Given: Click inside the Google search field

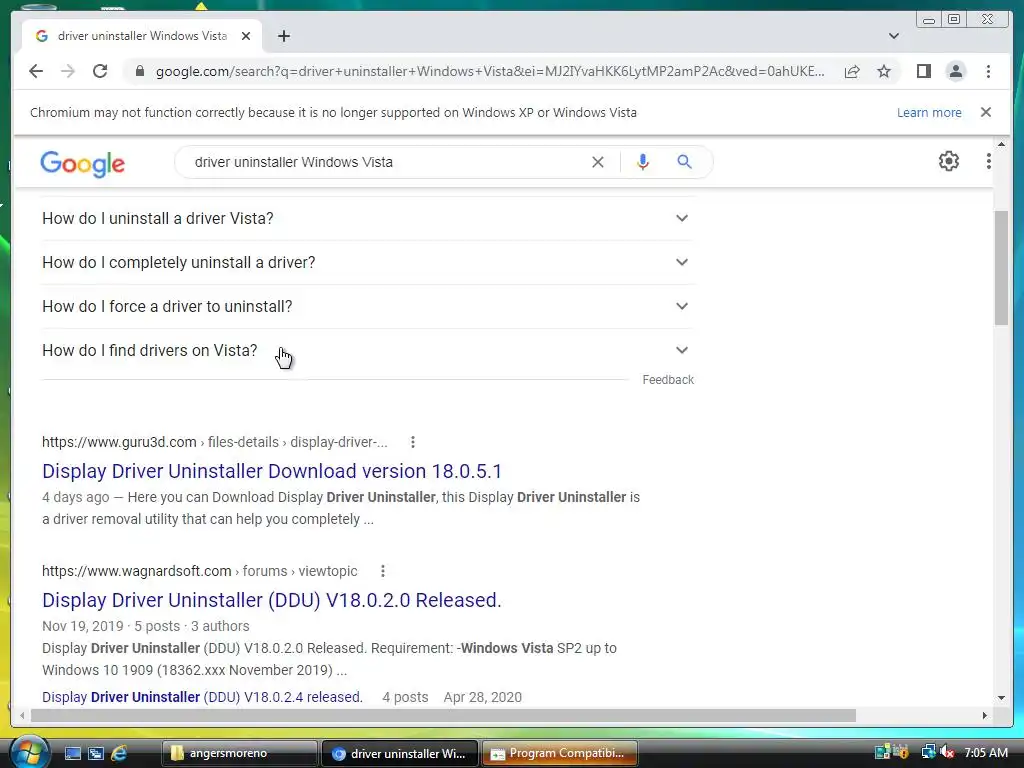Looking at the screenshot, I should pos(385,162).
